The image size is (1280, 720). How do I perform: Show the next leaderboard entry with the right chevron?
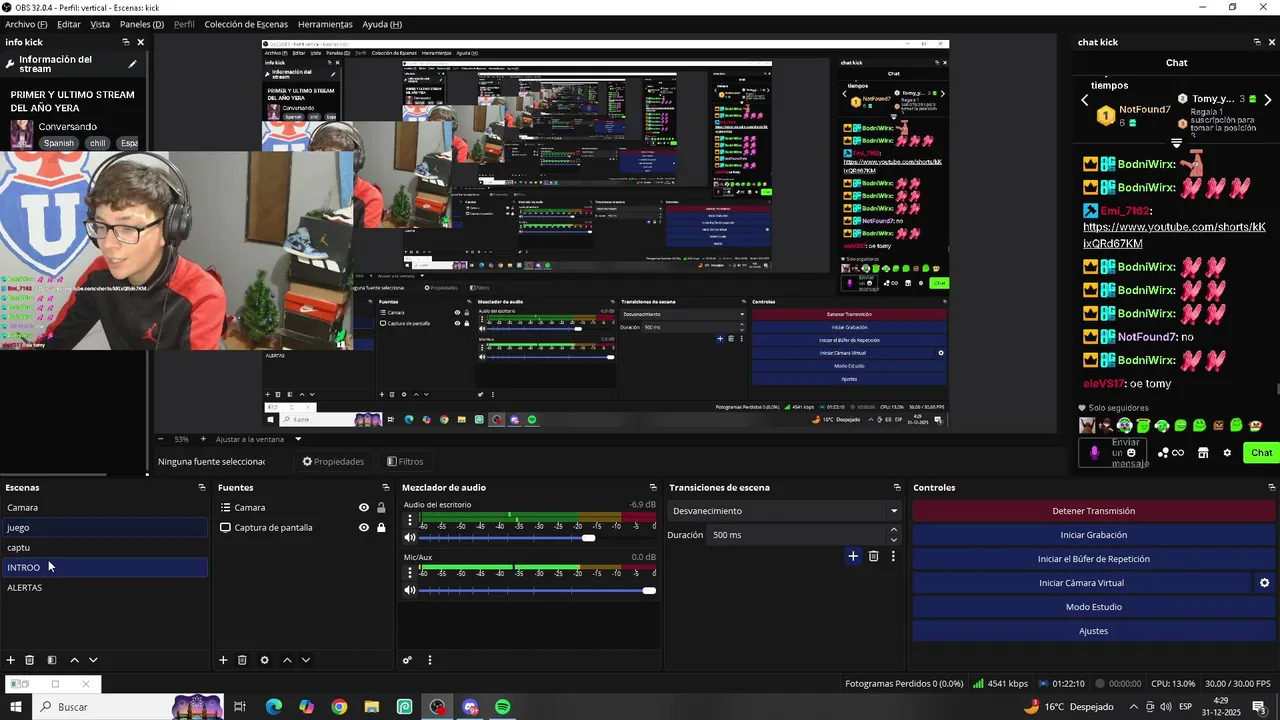tap(1268, 100)
